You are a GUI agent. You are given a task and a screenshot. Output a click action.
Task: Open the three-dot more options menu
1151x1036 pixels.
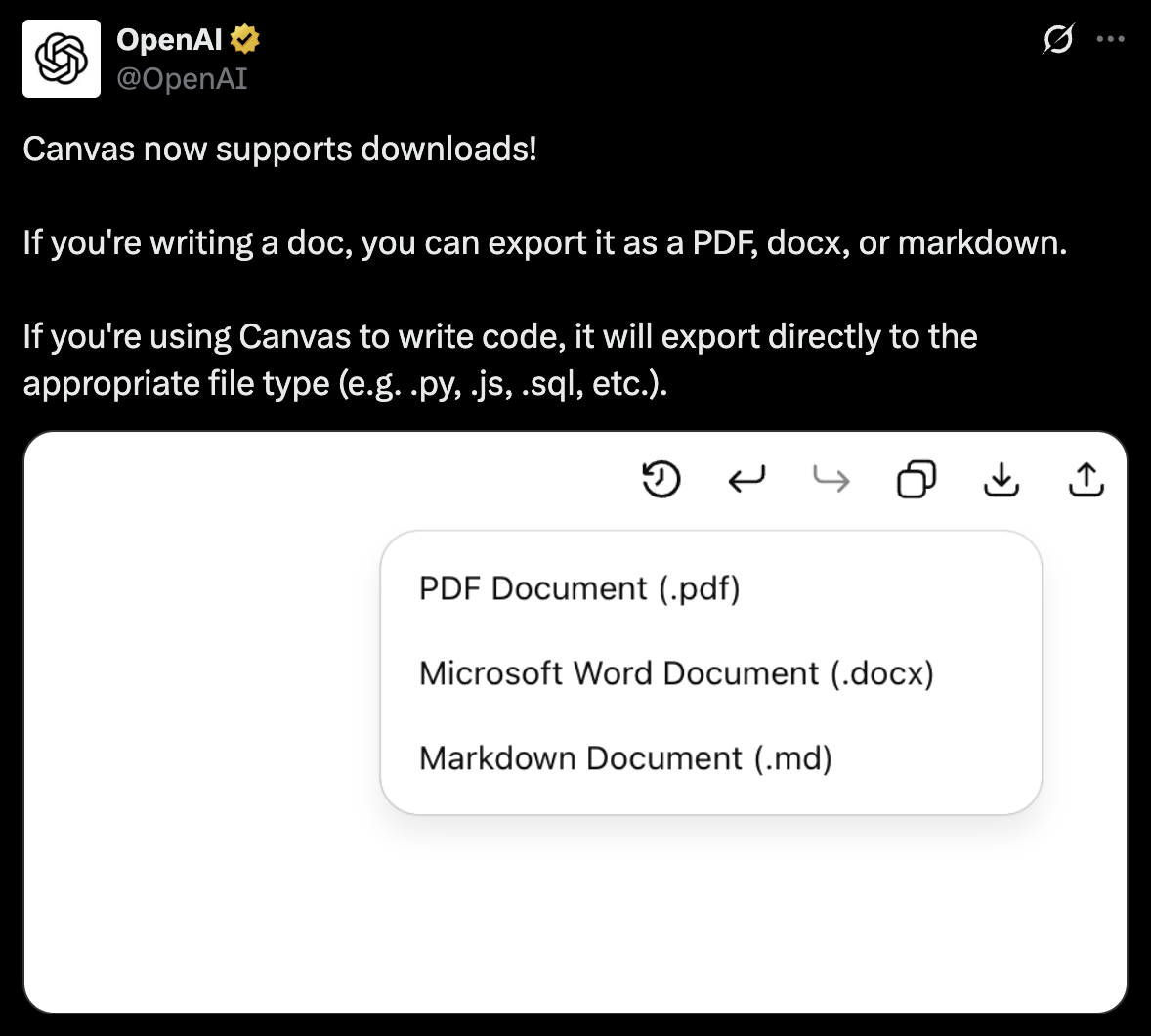[1111, 40]
